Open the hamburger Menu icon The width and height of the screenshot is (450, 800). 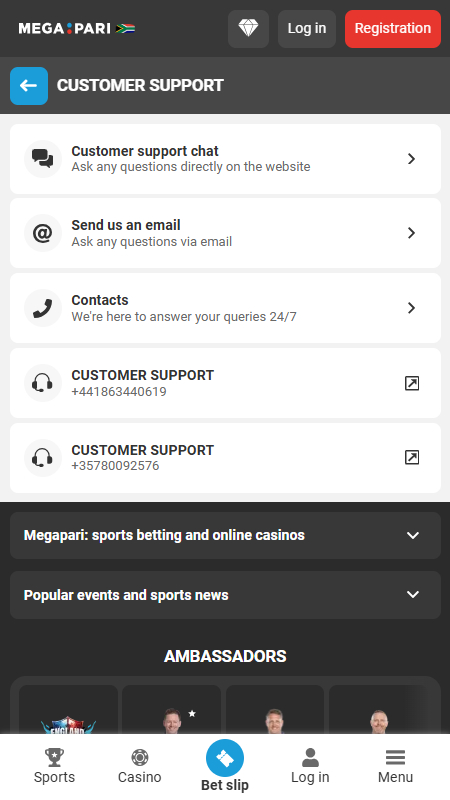(395, 758)
